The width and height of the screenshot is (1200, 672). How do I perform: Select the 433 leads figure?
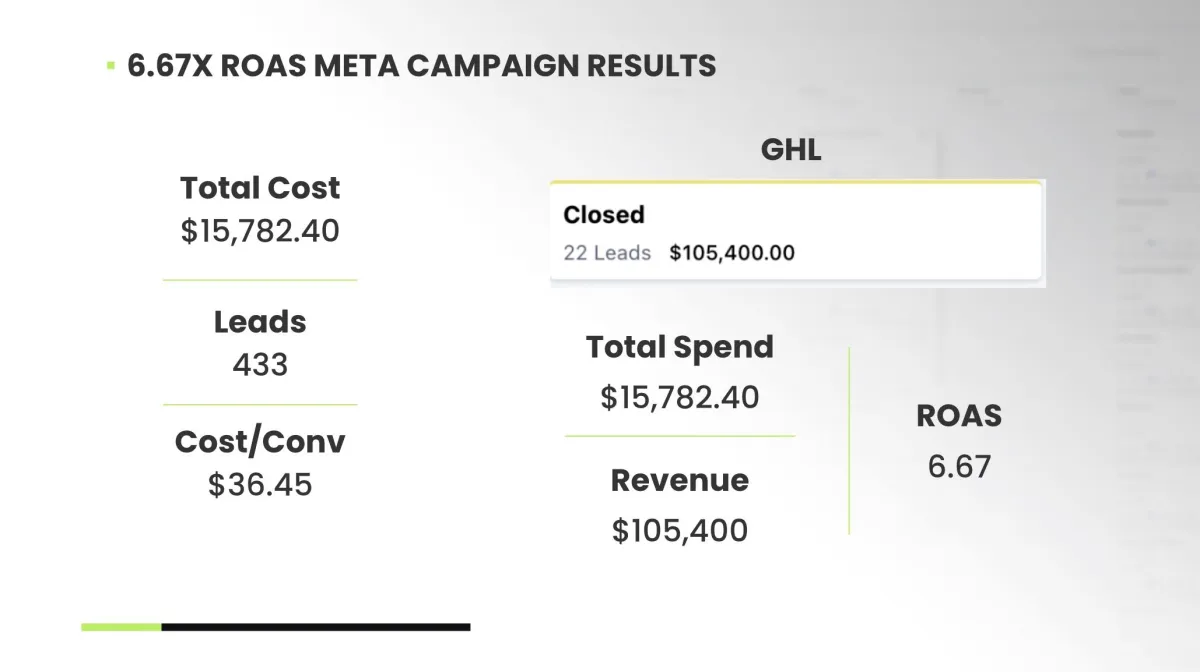(260, 364)
